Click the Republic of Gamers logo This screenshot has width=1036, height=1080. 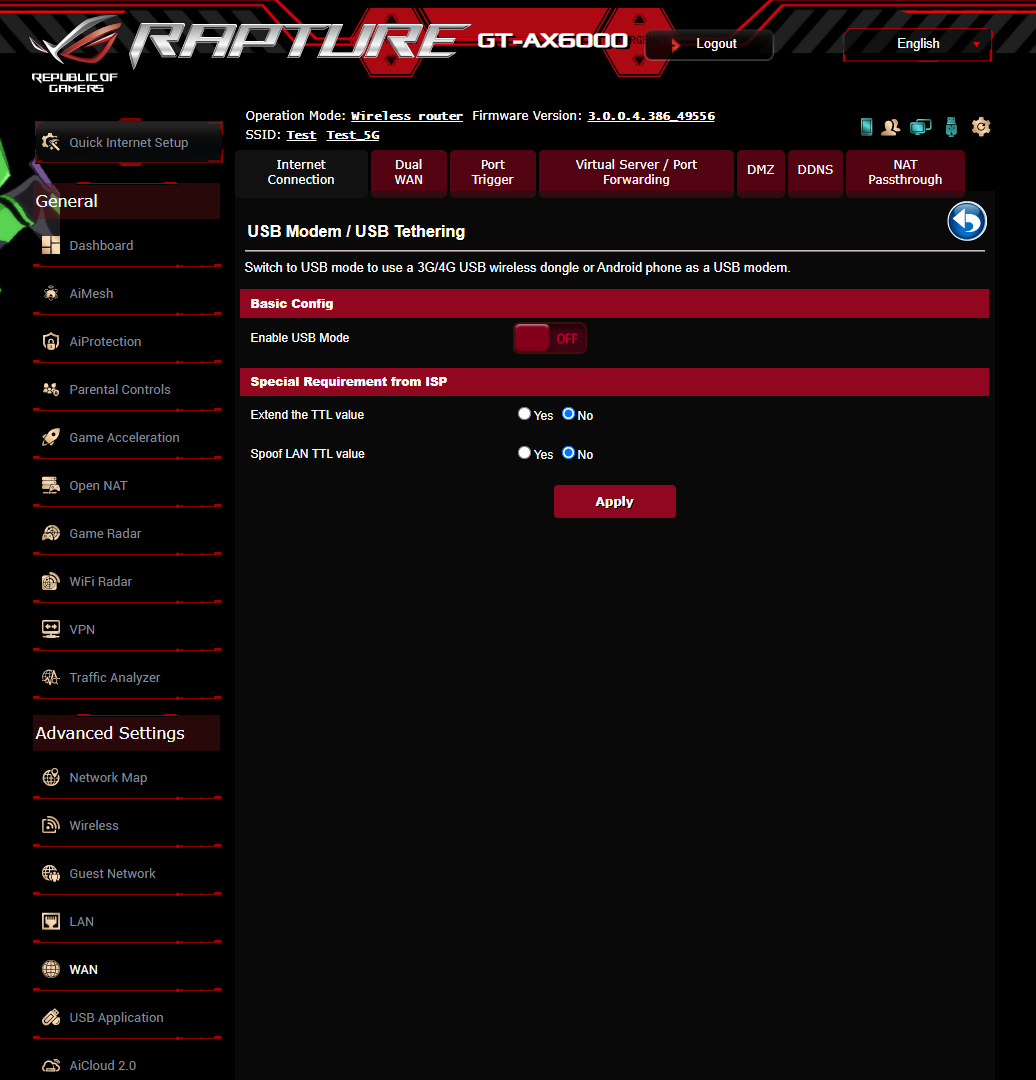[x=75, y=54]
